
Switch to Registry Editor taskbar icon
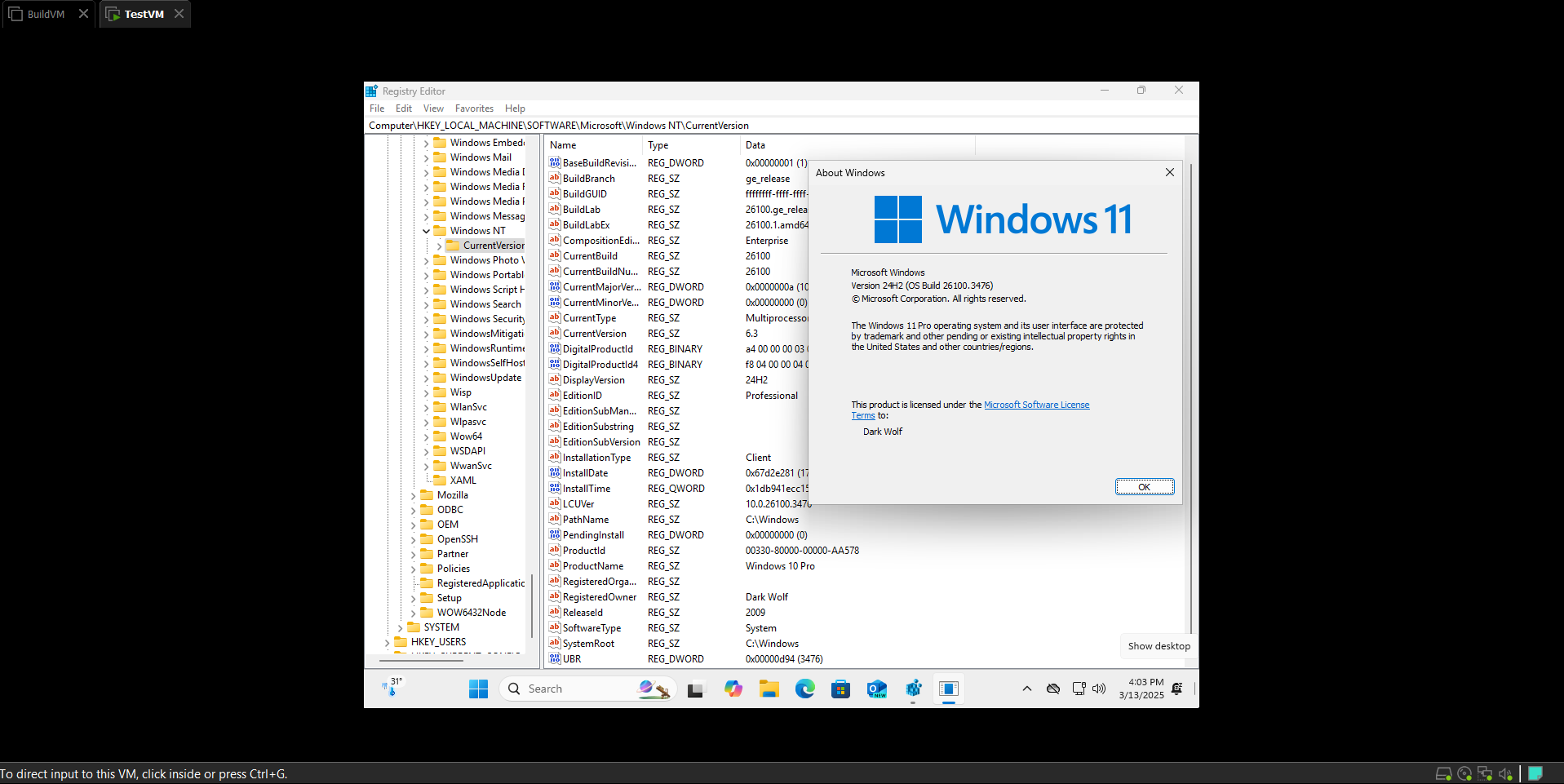(913, 689)
